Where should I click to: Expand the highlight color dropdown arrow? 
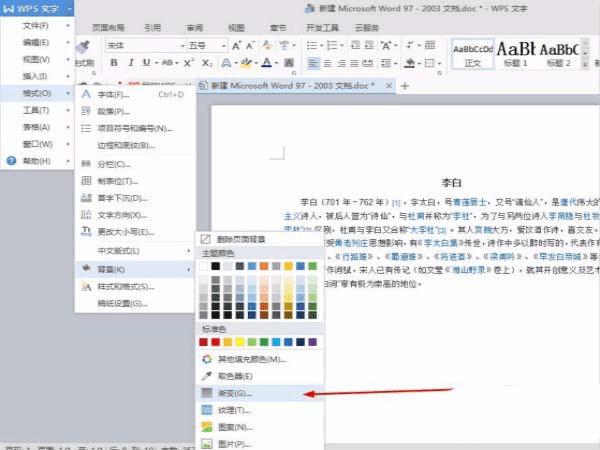click(256, 63)
